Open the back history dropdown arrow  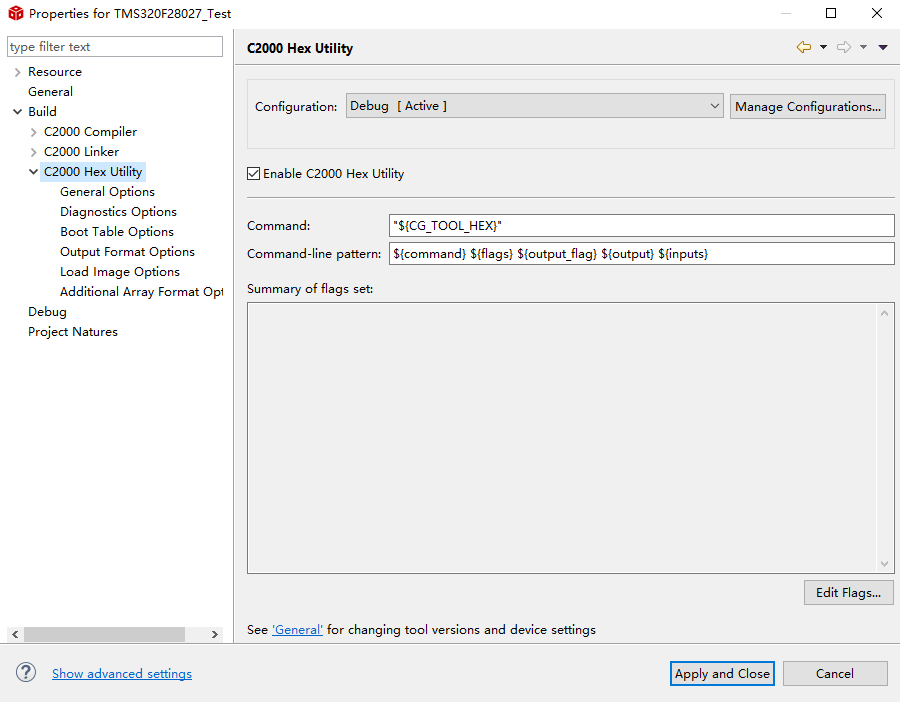823,47
